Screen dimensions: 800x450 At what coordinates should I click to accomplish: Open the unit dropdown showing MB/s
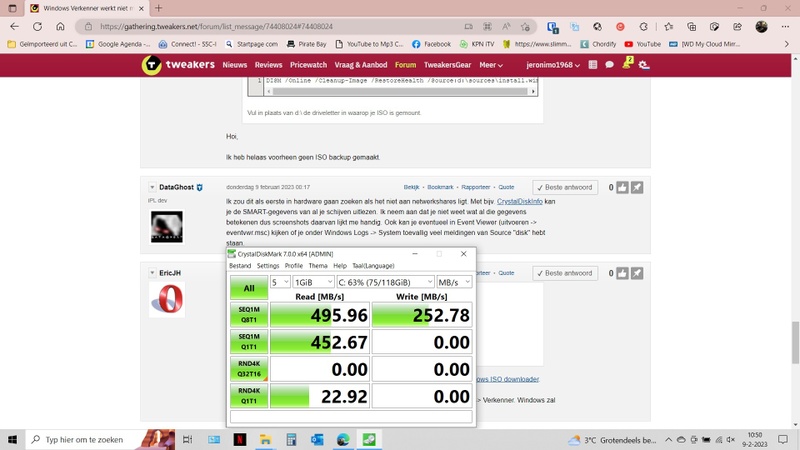tap(454, 282)
